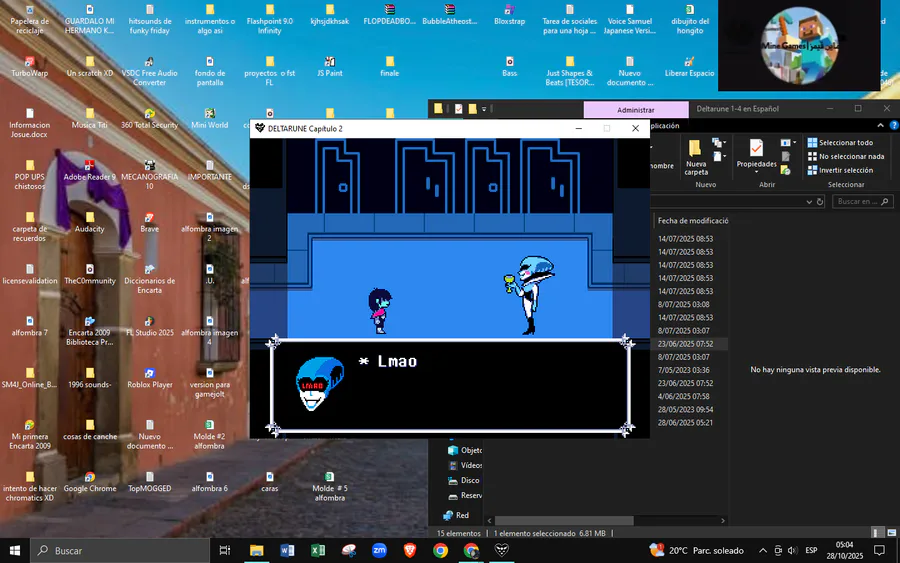Click the ESP language indicator in tray
The height and width of the screenshot is (563, 900).
[811, 550]
